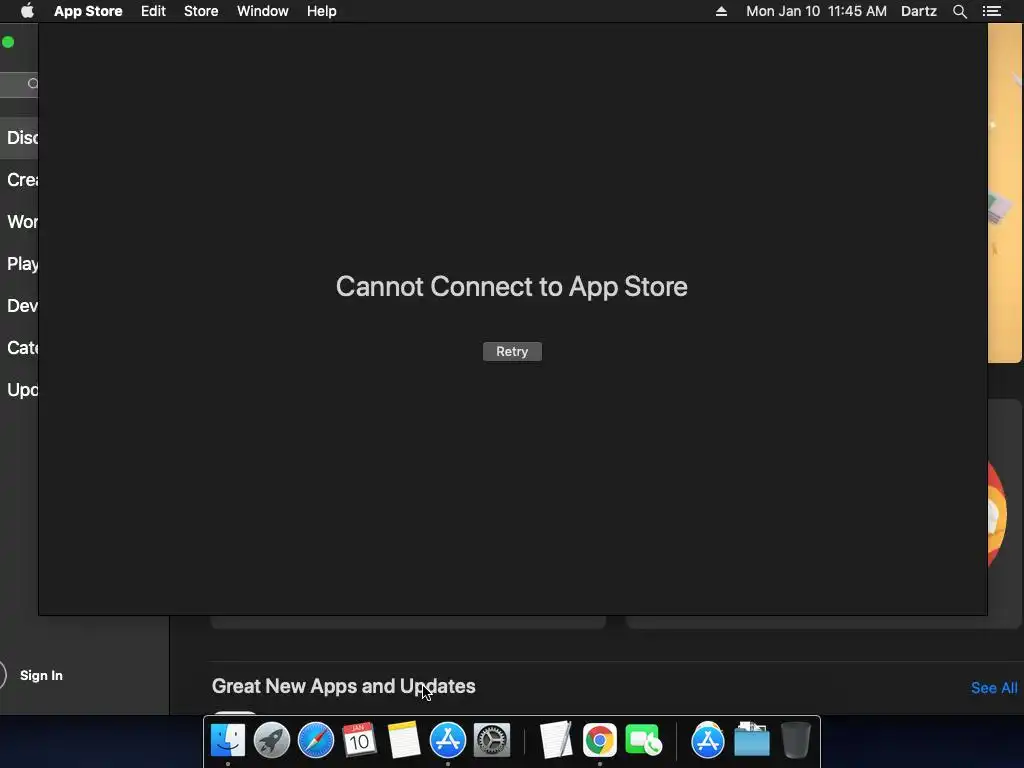Click the App Store search field
Image resolution: width=1024 pixels, height=768 pixels.
[20, 84]
